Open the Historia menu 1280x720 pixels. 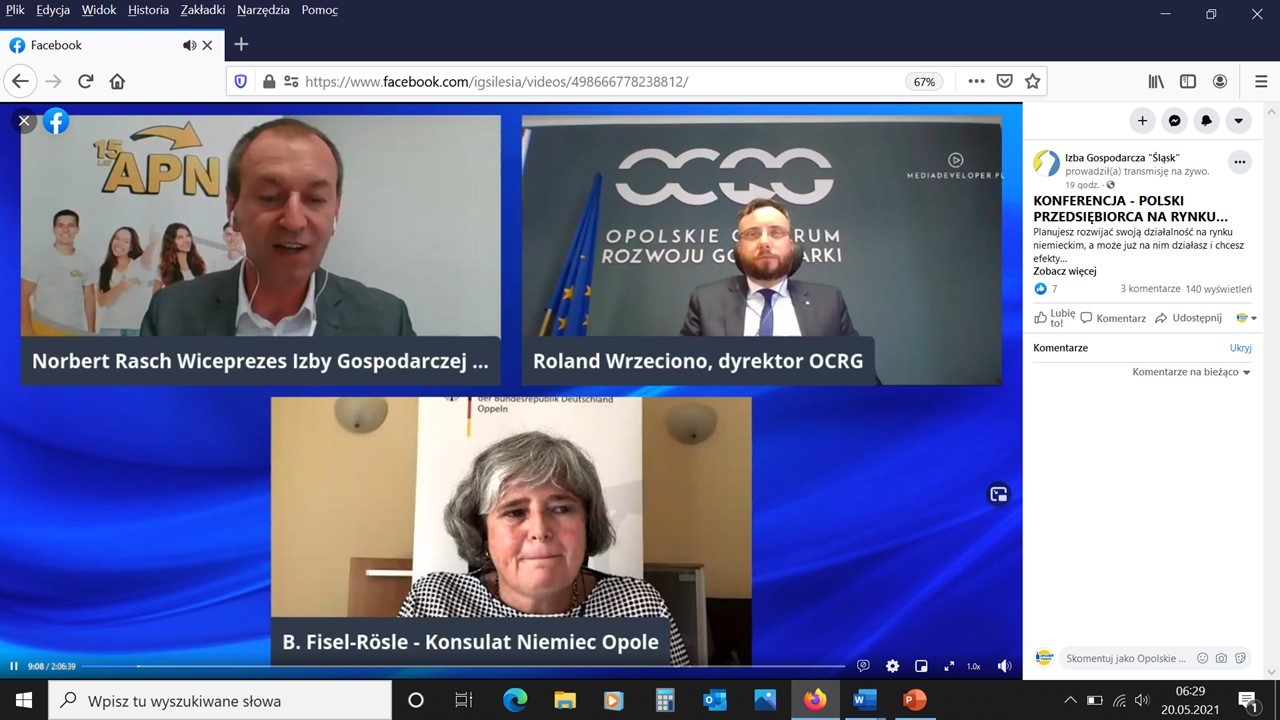point(148,10)
